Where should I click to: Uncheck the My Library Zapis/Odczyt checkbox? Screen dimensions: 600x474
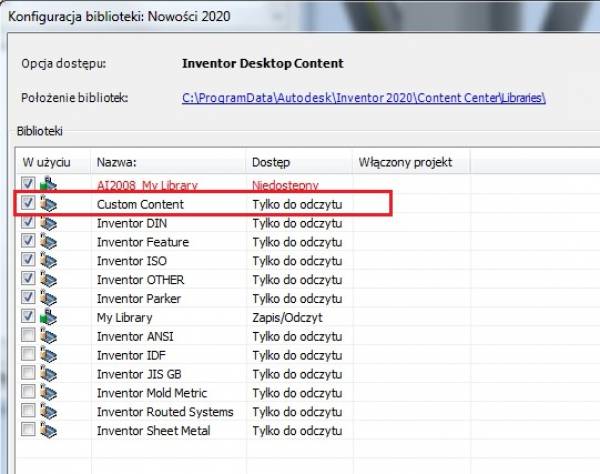(x=28, y=316)
